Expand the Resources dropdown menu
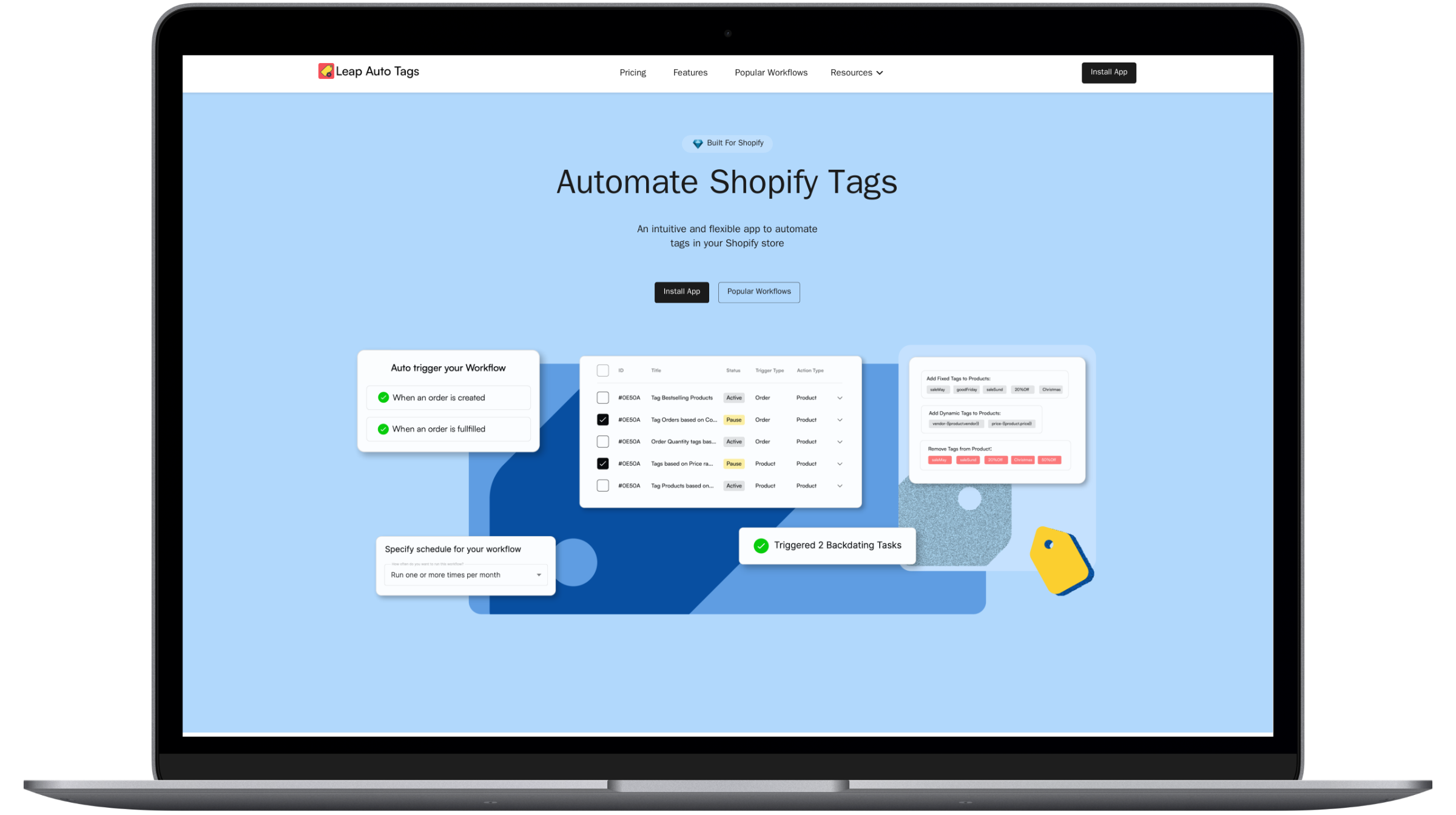 pyautogui.click(x=855, y=72)
